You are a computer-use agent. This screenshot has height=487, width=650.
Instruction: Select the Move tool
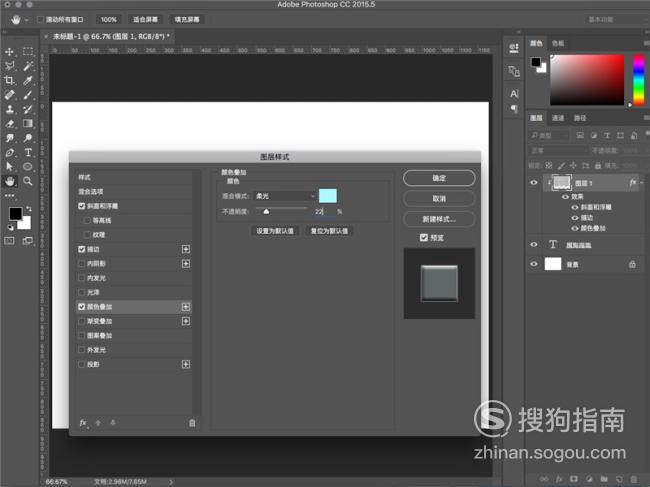[9, 51]
